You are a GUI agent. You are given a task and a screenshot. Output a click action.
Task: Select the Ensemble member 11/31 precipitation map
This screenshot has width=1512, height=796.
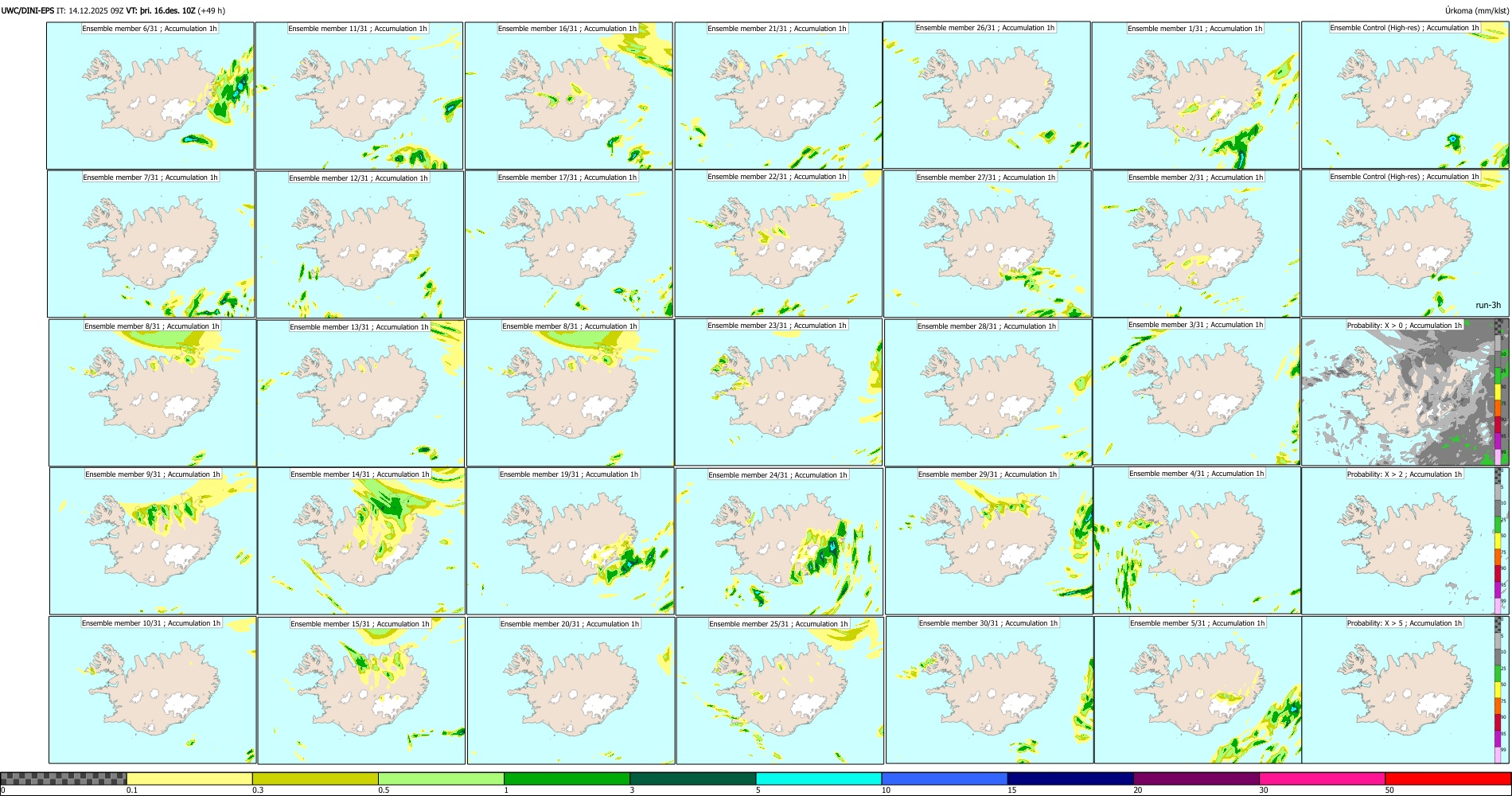coord(359,96)
